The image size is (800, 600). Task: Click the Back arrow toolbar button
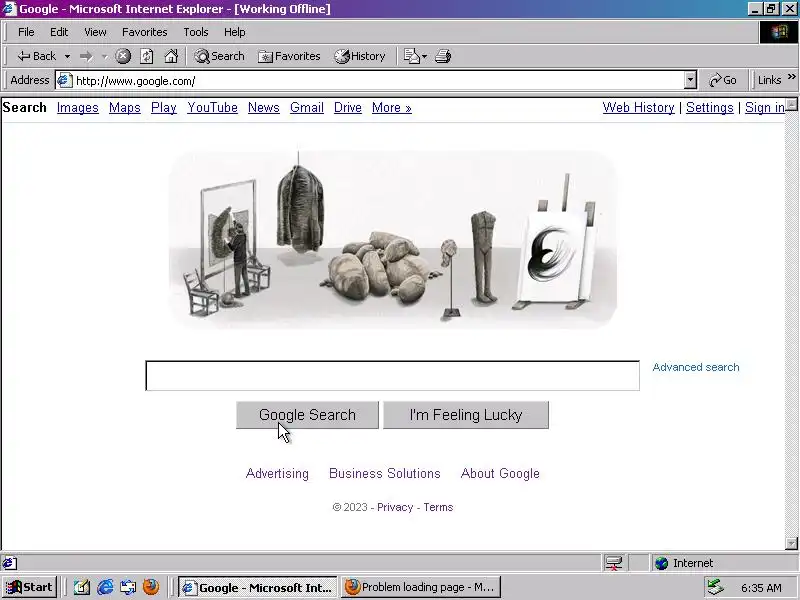click(36, 56)
